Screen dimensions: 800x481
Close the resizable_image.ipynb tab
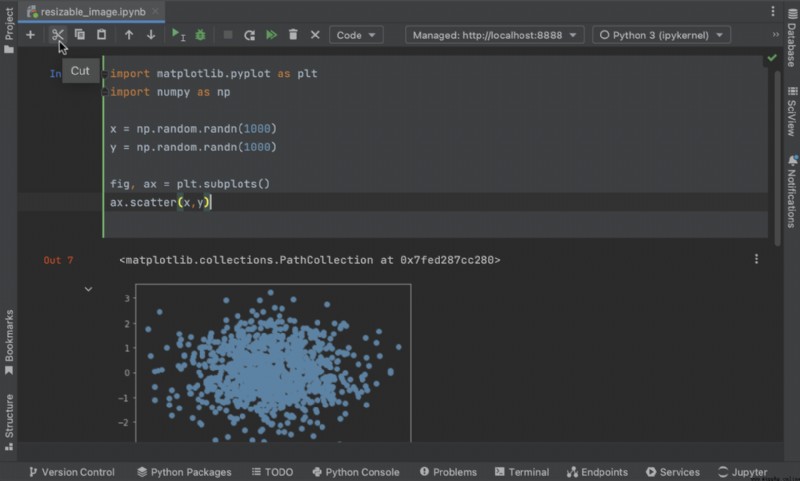tap(155, 11)
